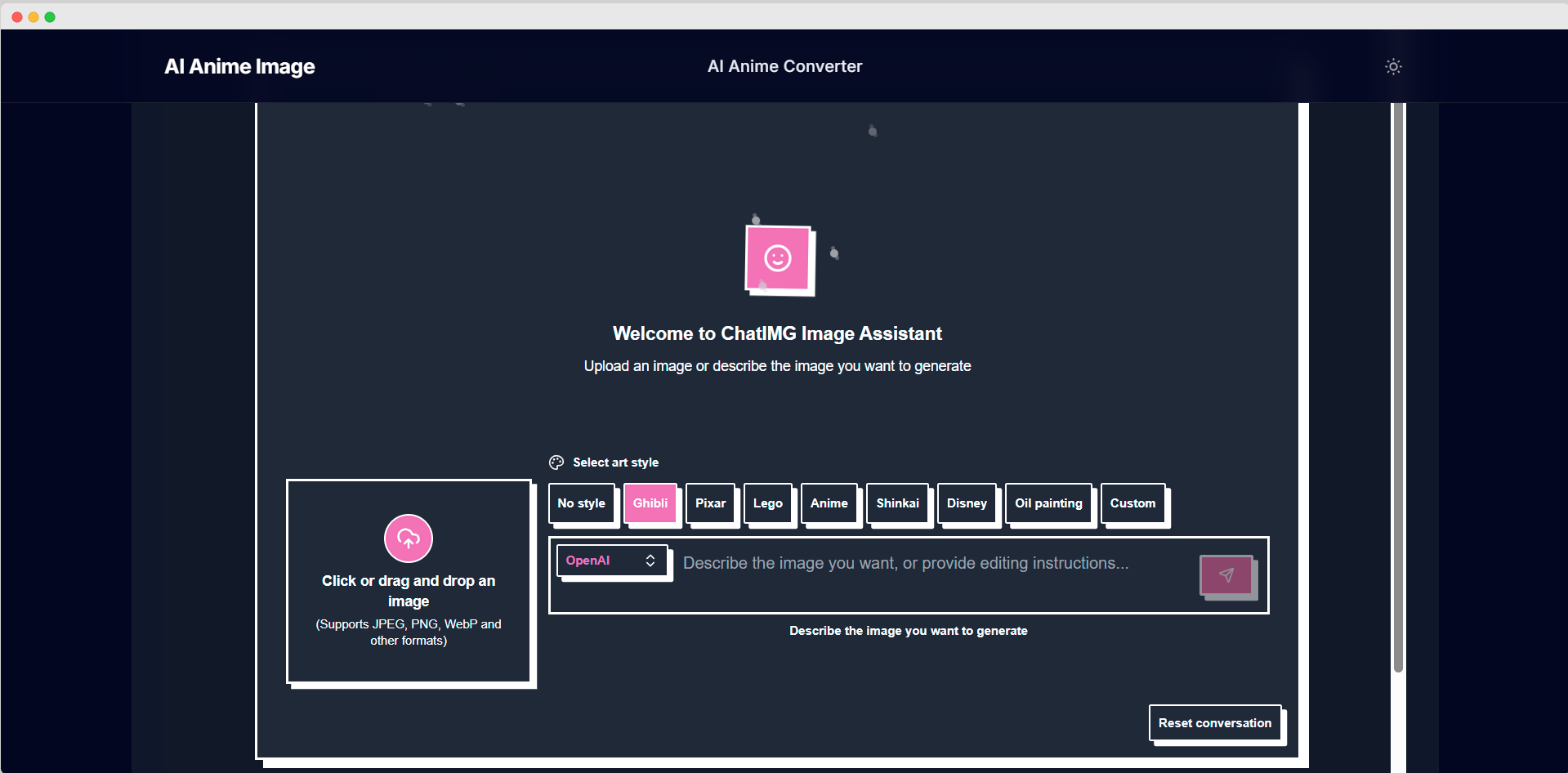Click the image upload drop zone text

(x=409, y=591)
